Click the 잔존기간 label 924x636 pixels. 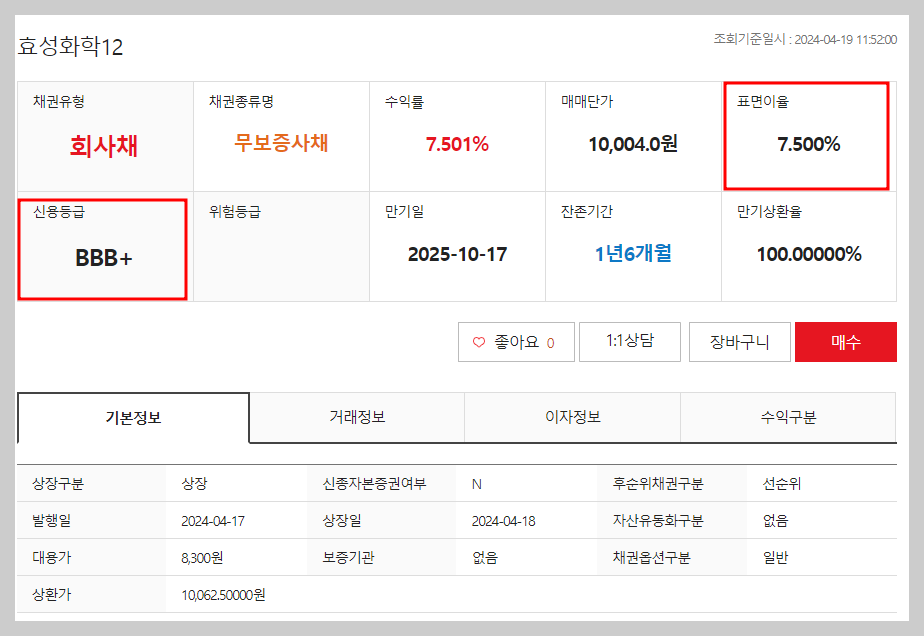pos(587,212)
